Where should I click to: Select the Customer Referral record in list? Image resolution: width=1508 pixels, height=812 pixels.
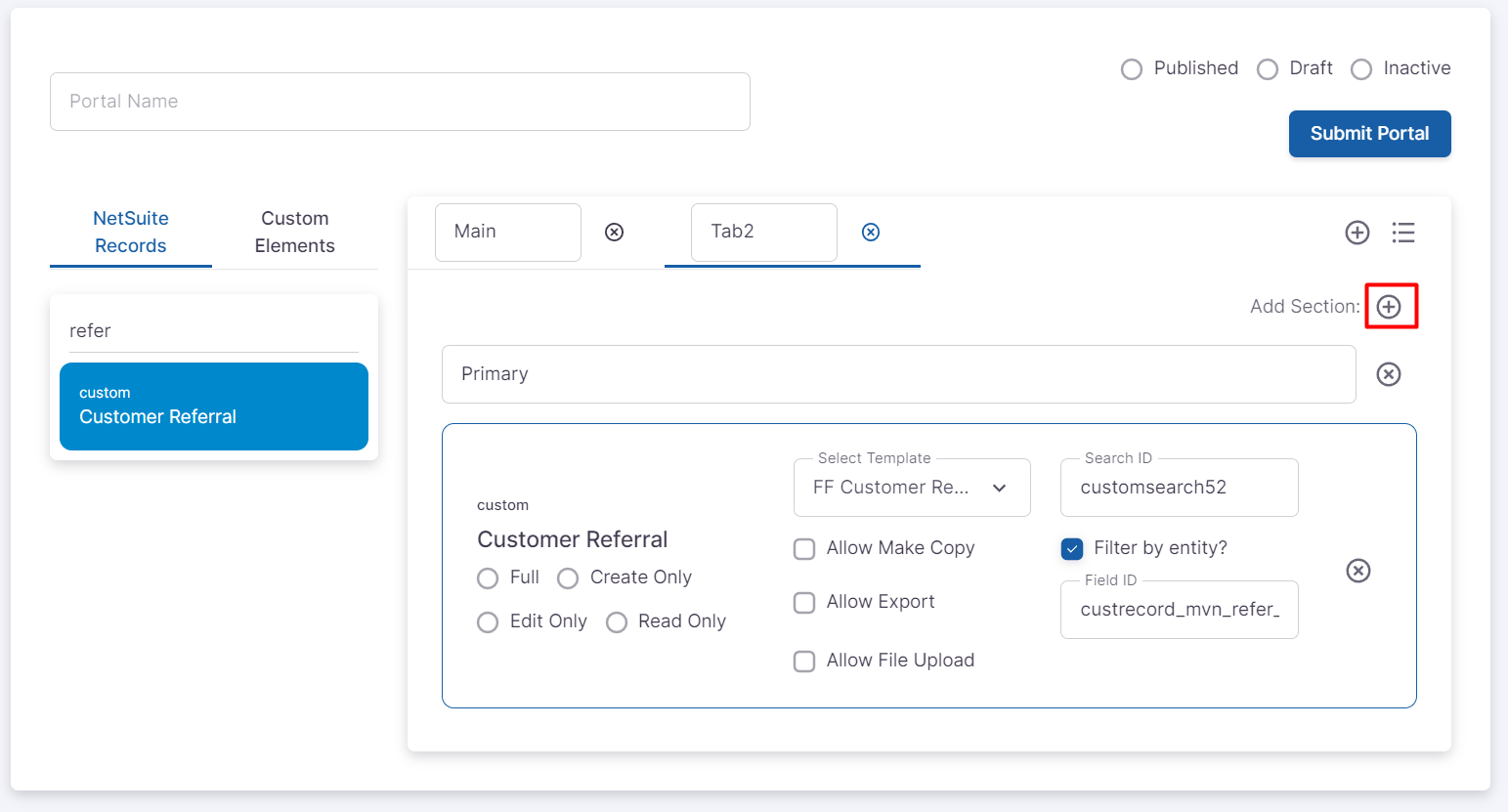click(214, 406)
